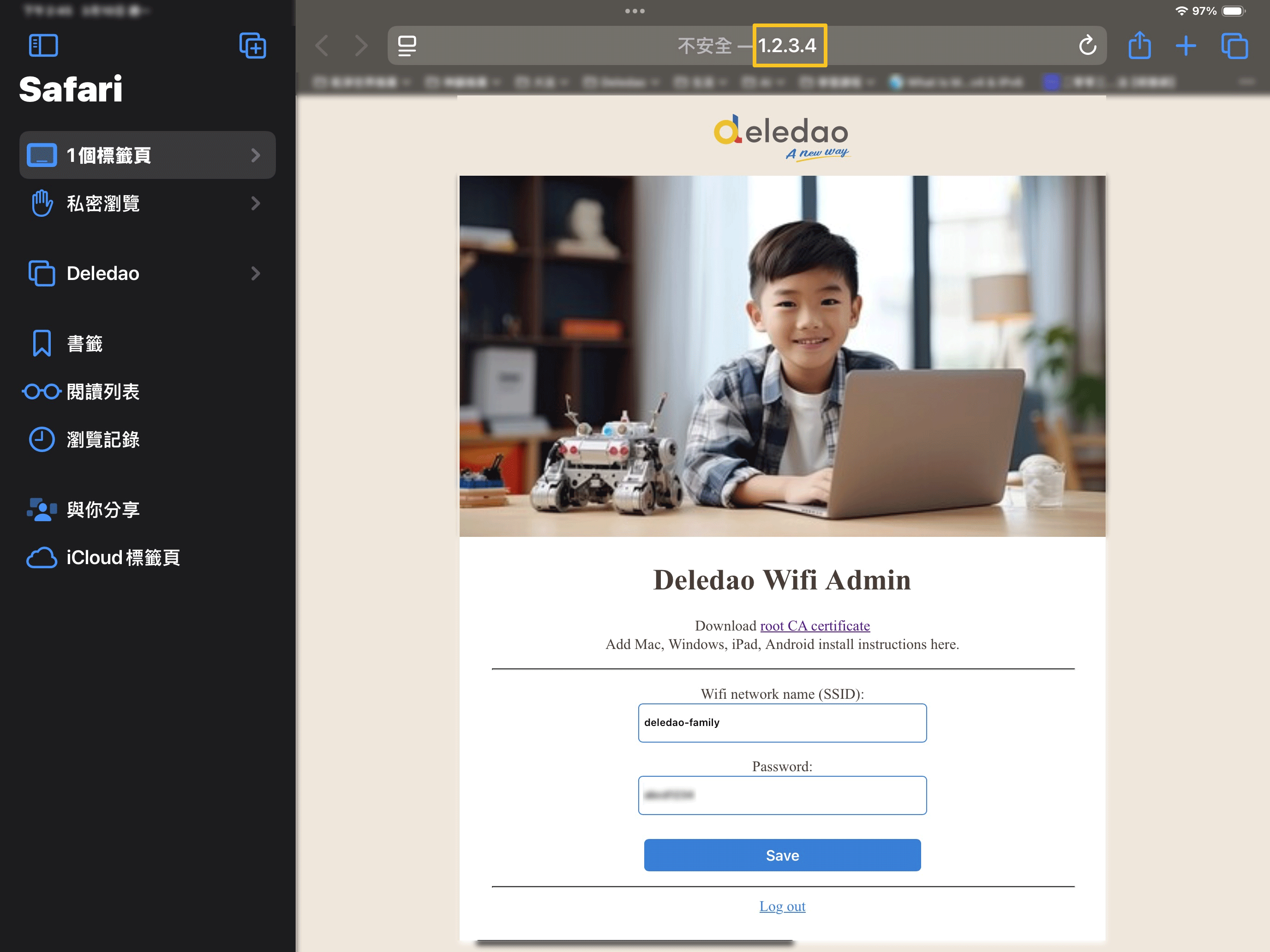Open 書籤 bookmarks in sidebar
The height and width of the screenshot is (952, 1270).
tap(148, 343)
